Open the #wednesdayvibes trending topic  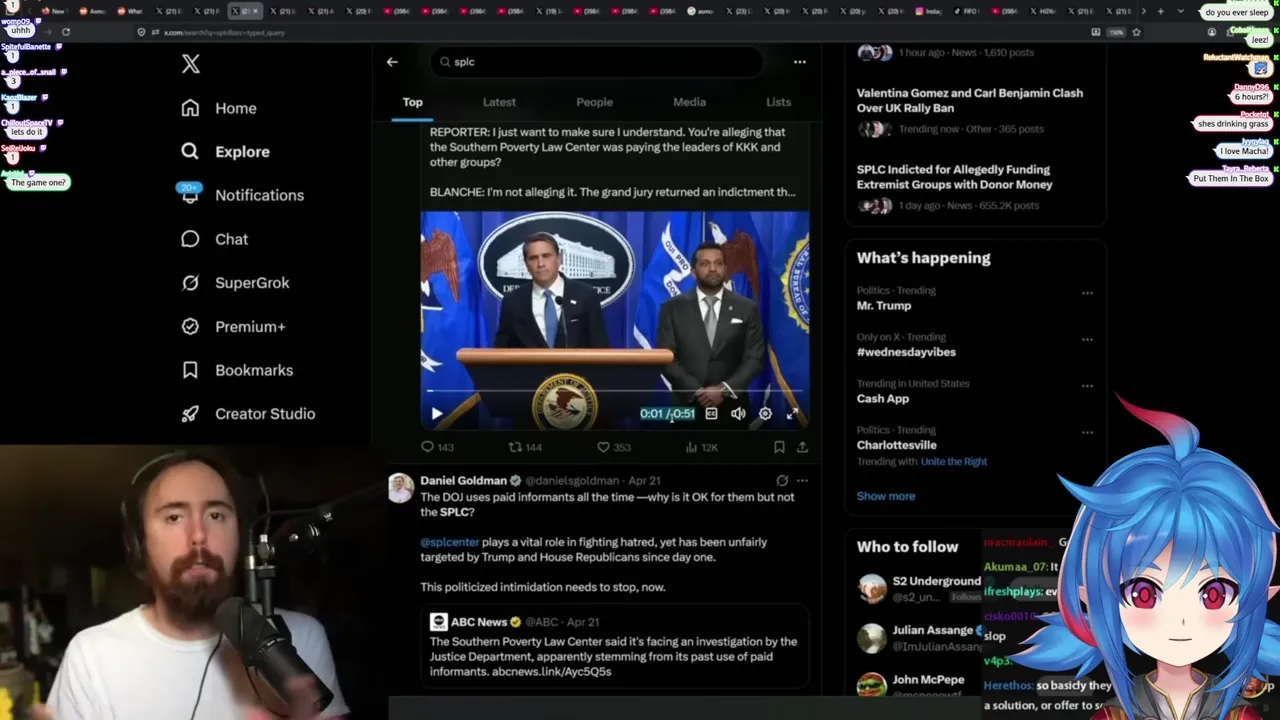(x=906, y=352)
